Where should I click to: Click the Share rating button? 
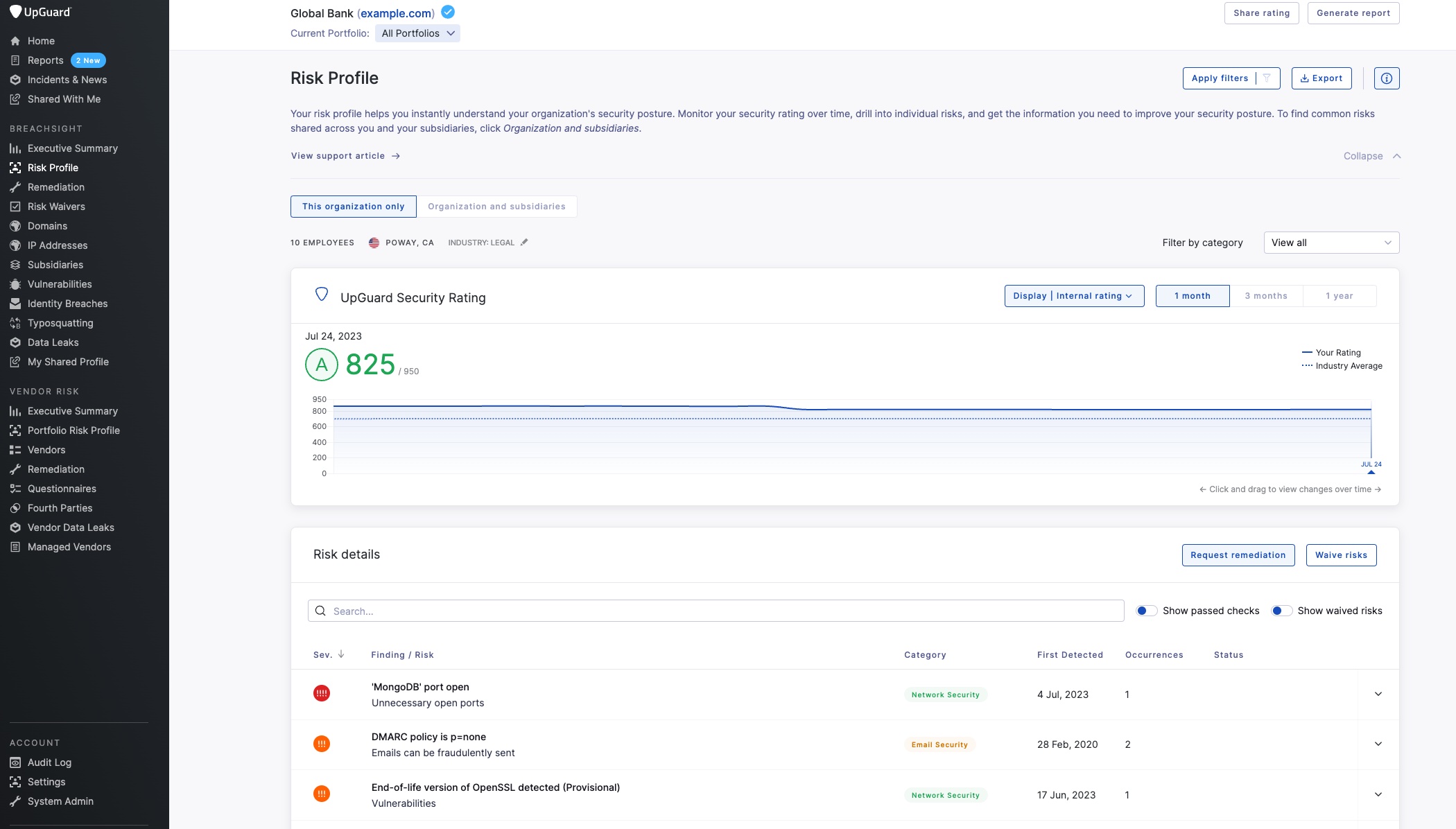coord(1261,13)
